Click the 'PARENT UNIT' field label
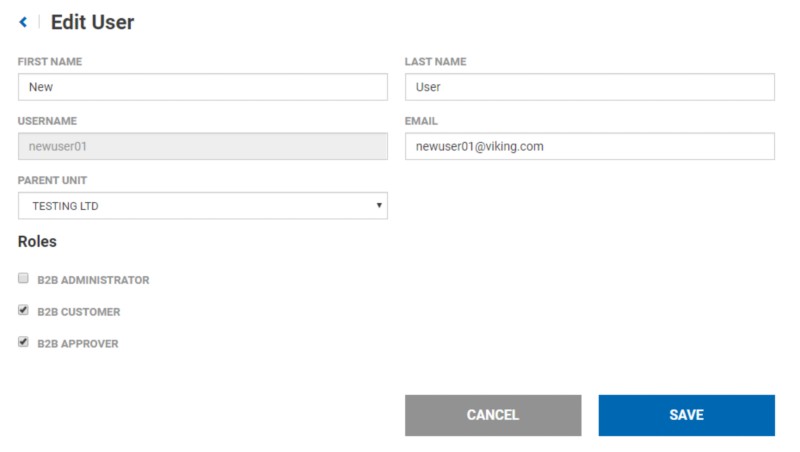The image size is (800, 452). point(52,181)
